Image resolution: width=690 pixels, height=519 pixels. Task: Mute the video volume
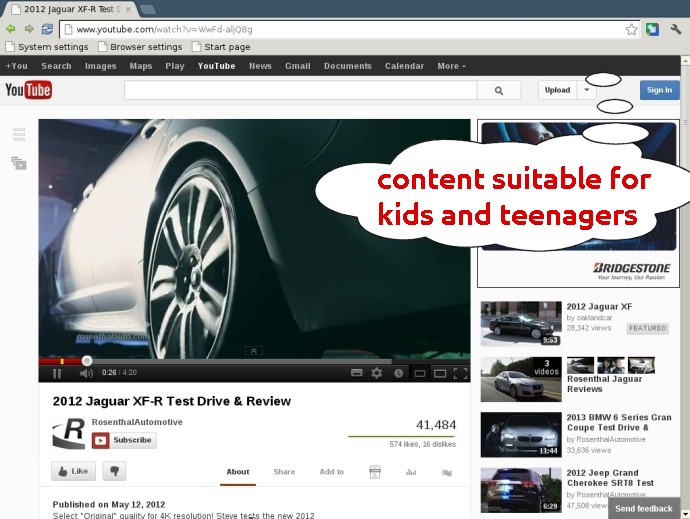click(x=86, y=373)
